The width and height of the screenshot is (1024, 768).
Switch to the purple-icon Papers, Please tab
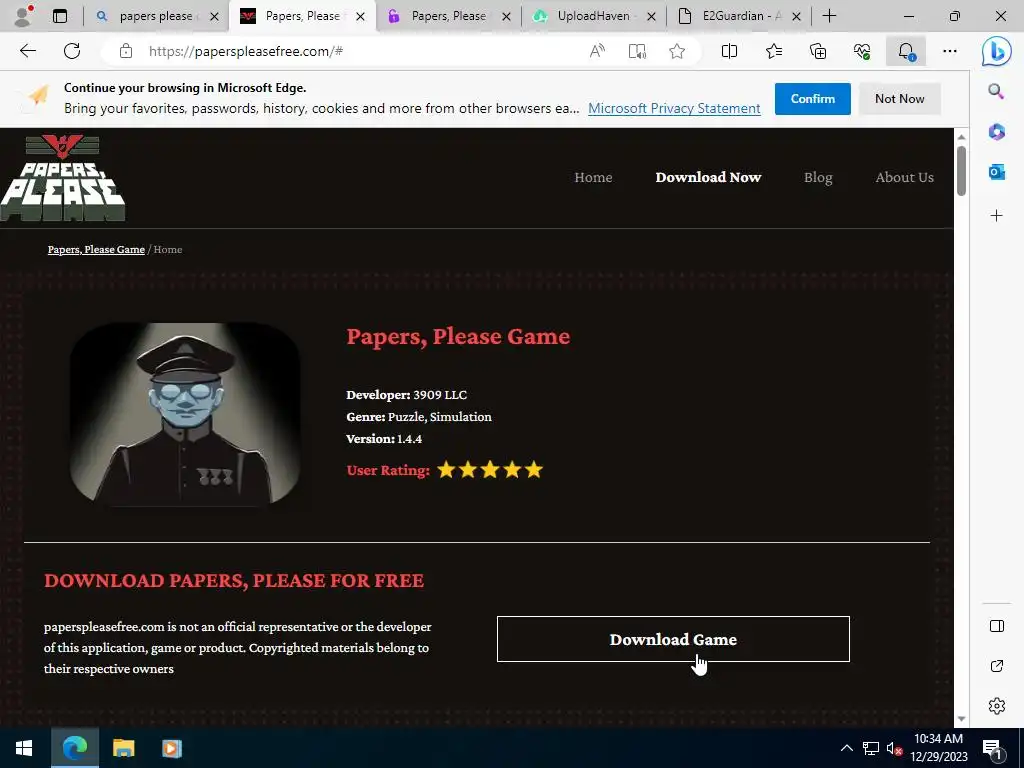(448, 16)
